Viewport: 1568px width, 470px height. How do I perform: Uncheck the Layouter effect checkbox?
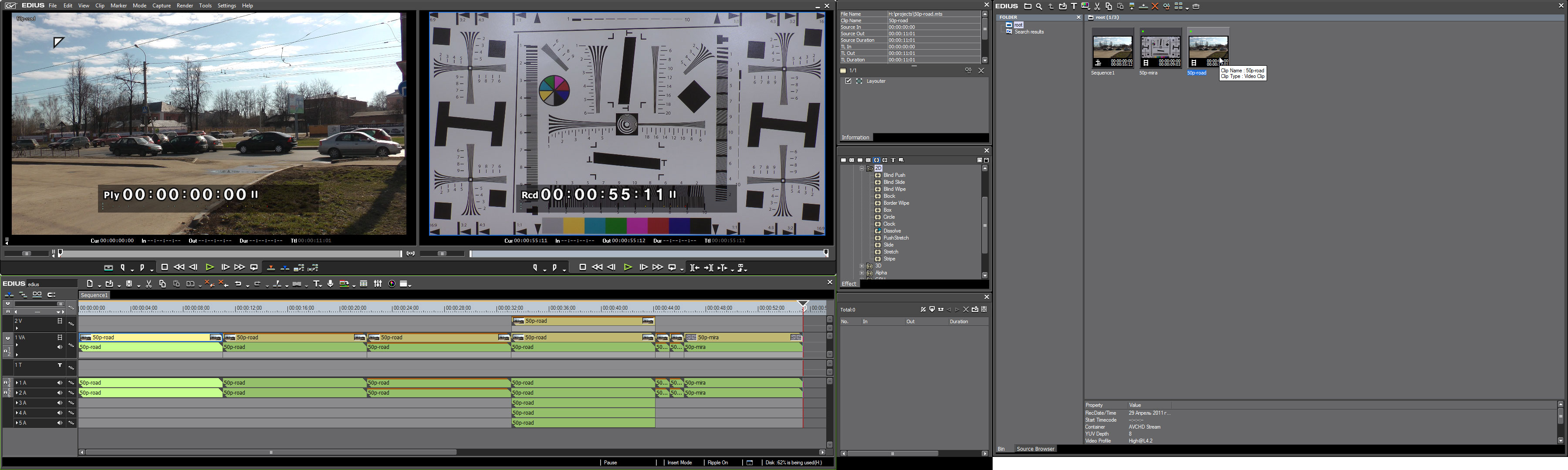(848, 81)
